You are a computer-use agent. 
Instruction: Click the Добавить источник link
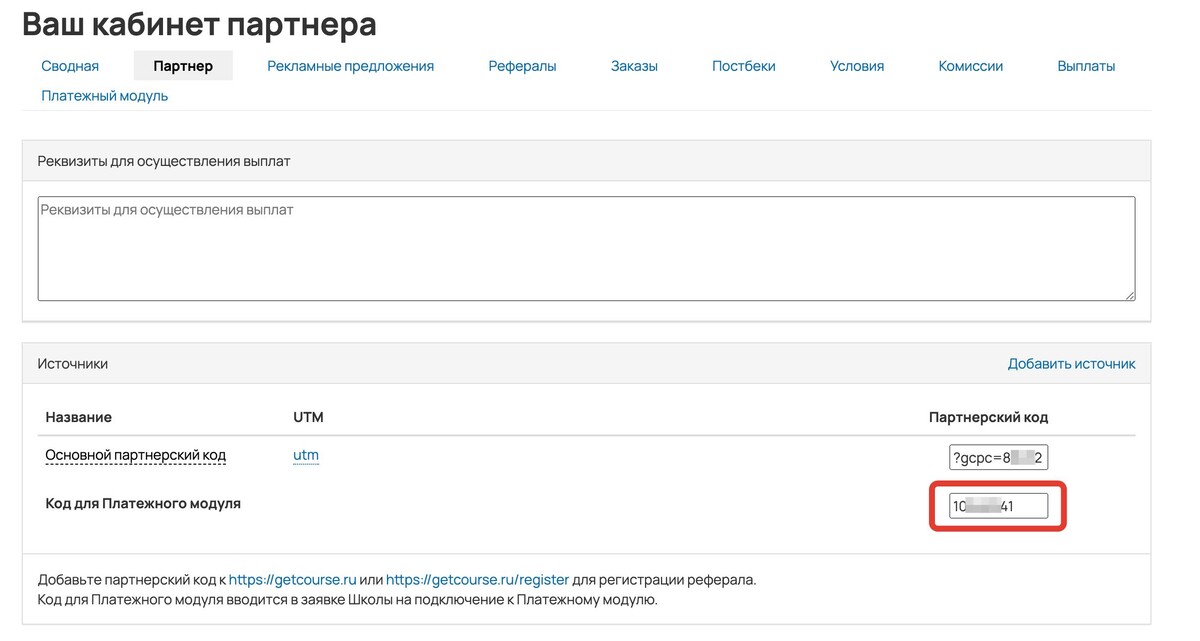tap(1071, 364)
